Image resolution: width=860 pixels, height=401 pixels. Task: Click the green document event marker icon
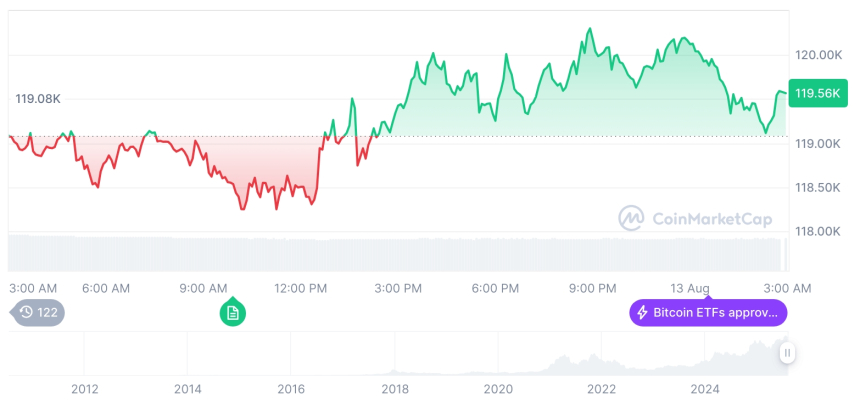tap(233, 313)
